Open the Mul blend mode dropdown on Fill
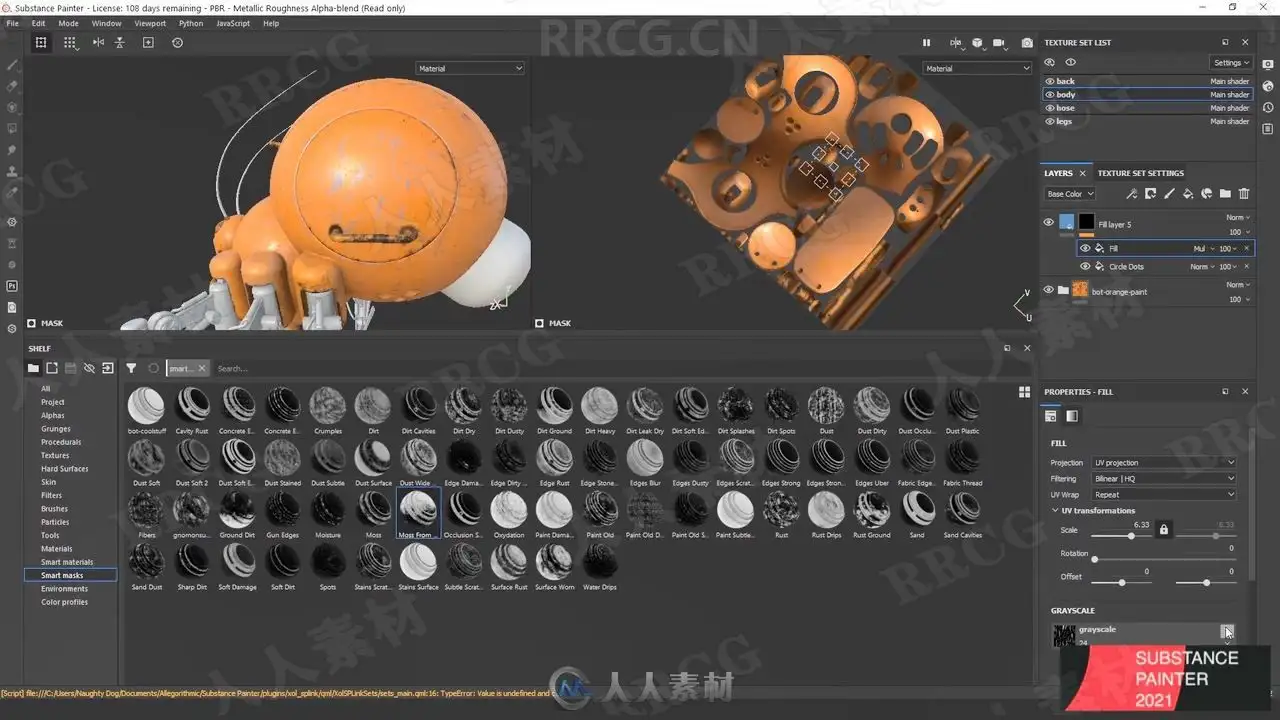The width and height of the screenshot is (1280, 720). (x=1202, y=248)
